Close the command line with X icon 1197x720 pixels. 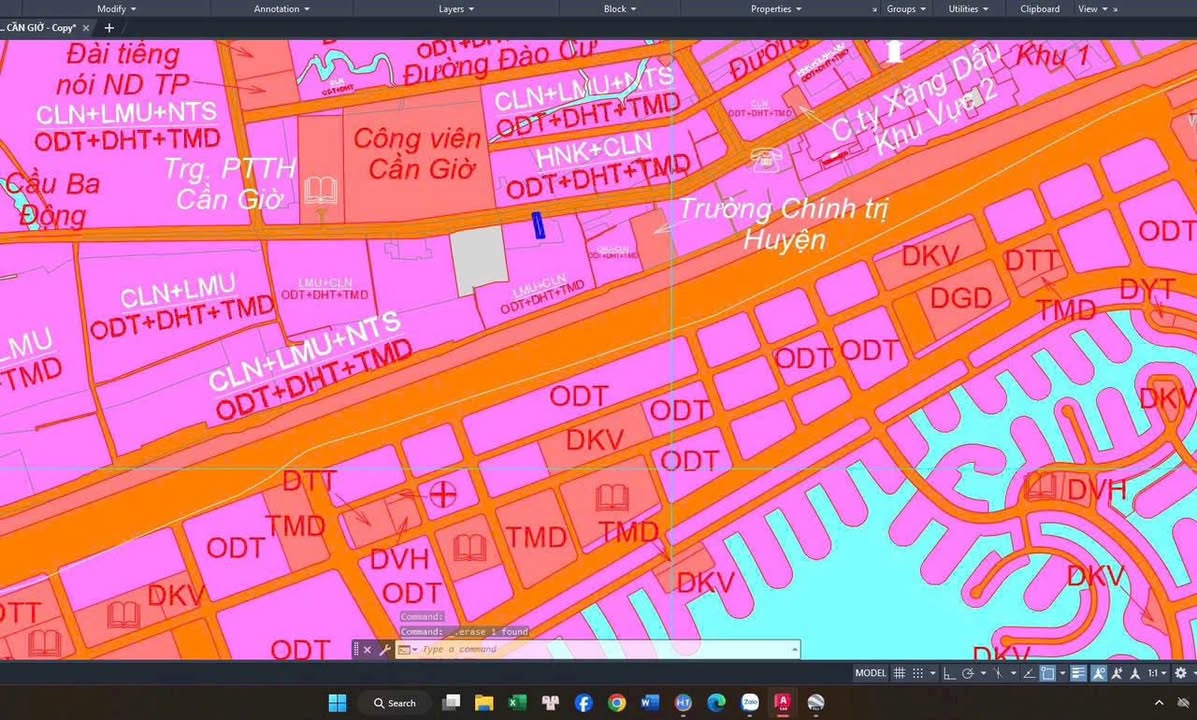click(367, 650)
